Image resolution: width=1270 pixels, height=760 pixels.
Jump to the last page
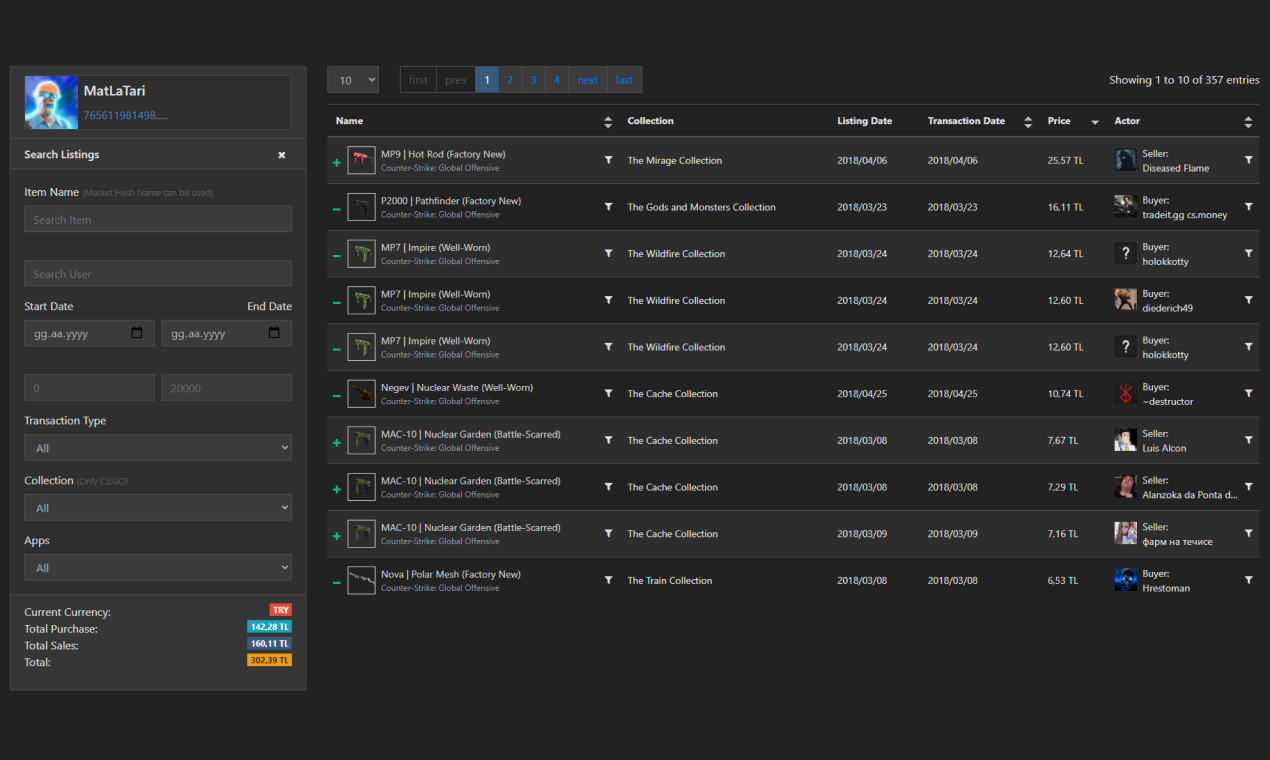coord(624,80)
